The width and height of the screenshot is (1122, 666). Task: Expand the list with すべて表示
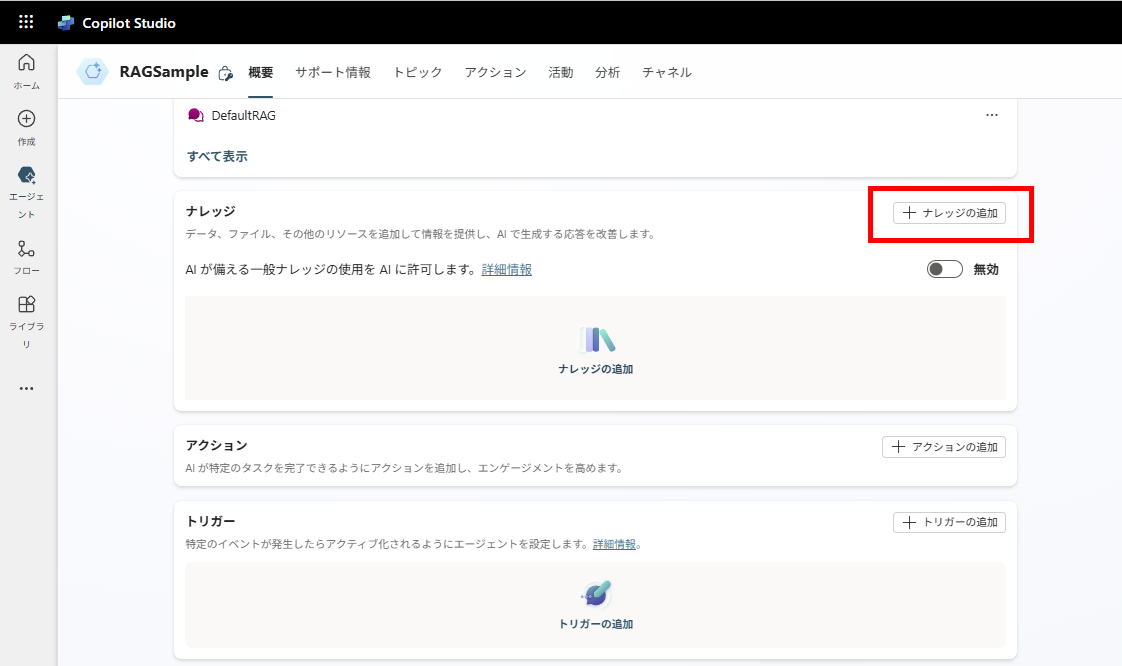pyautogui.click(x=217, y=156)
